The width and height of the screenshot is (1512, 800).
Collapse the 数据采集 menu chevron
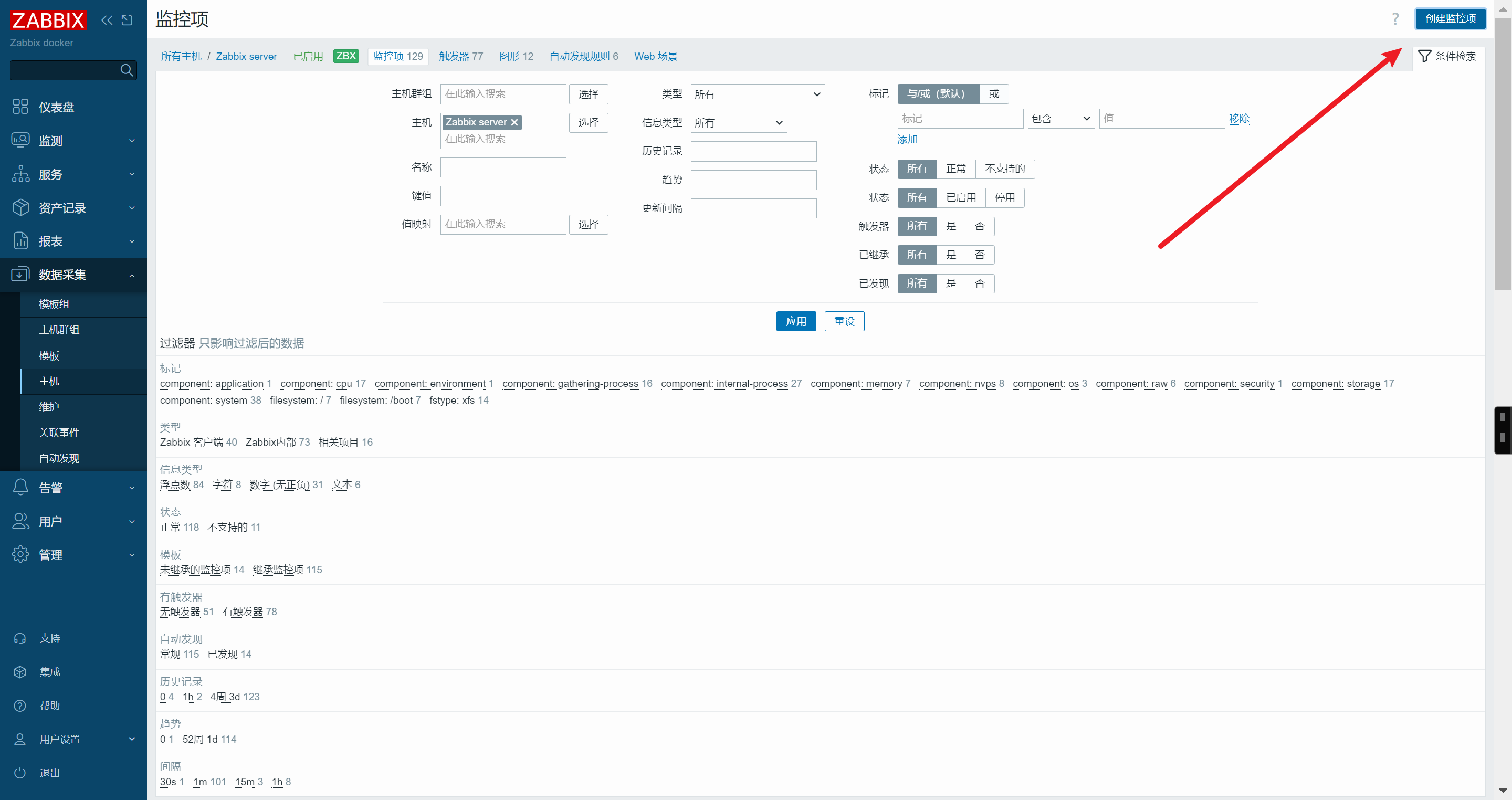click(132, 275)
